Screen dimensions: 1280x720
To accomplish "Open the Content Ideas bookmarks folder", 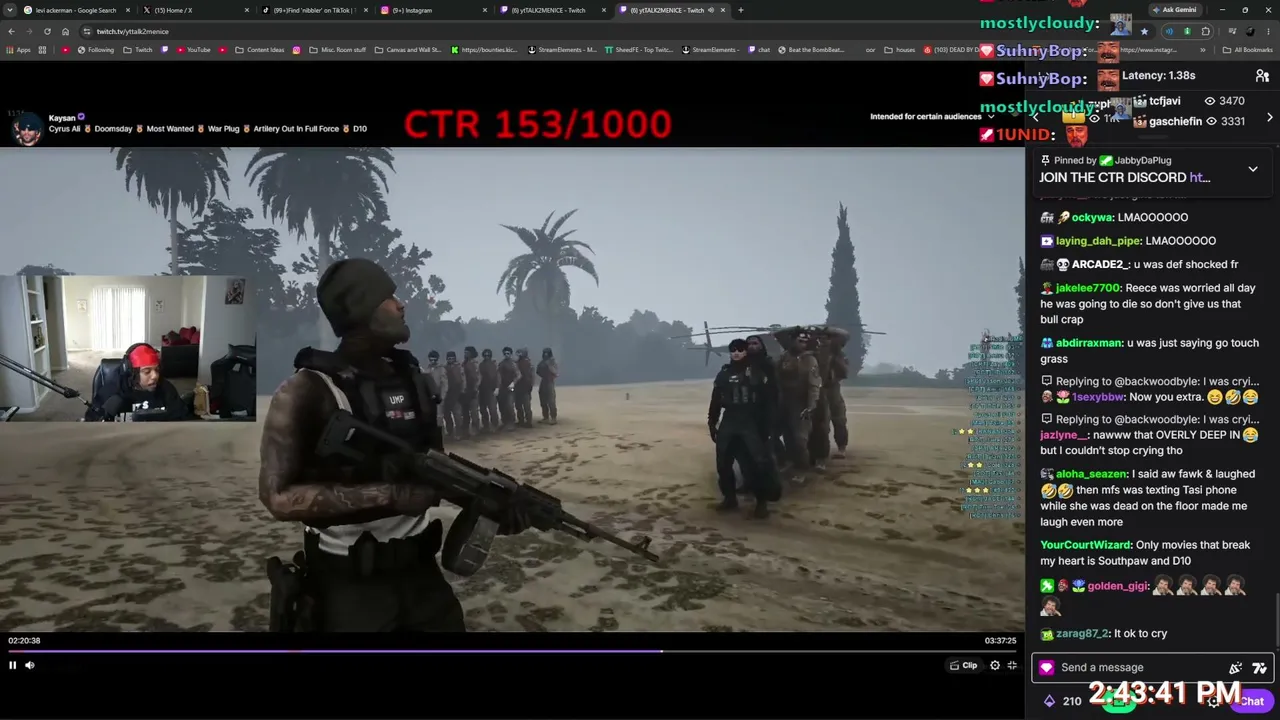I will click(259, 50).
